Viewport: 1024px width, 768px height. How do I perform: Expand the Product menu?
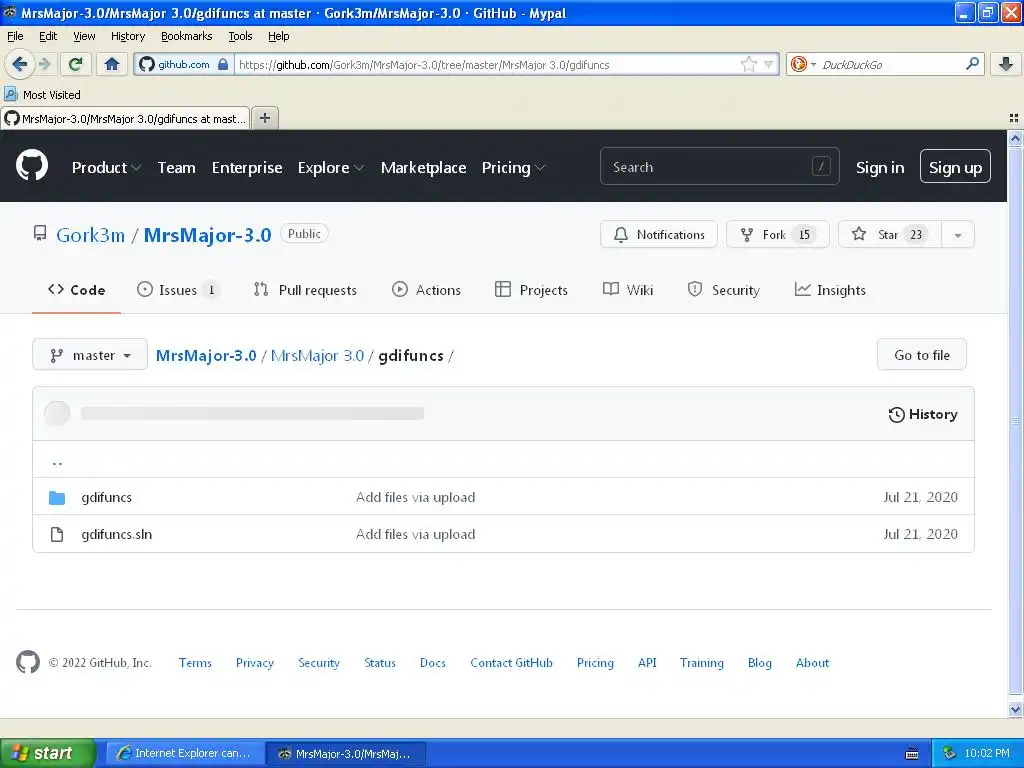click(106, 168)
